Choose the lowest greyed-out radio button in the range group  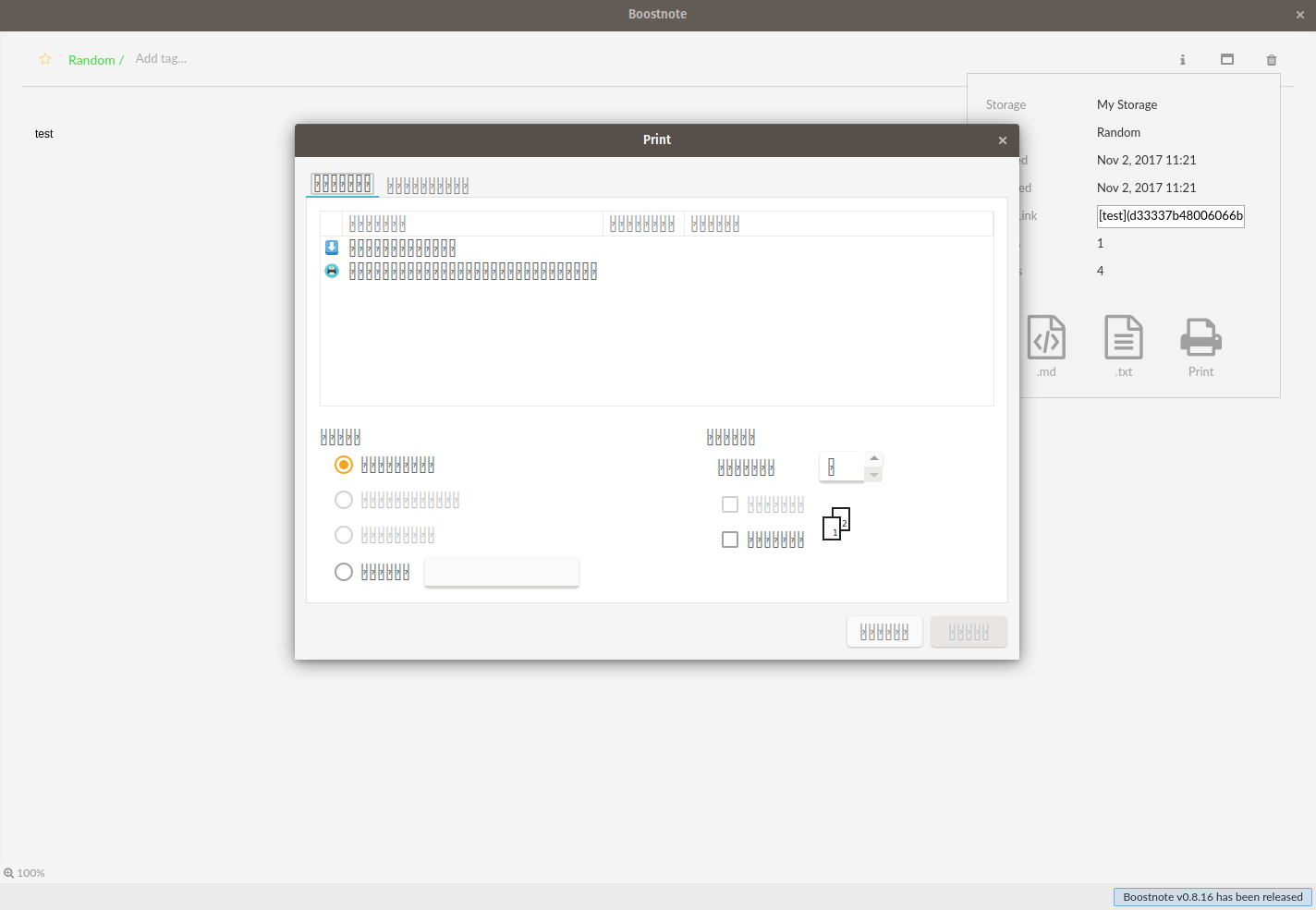(x=344, y=535)
